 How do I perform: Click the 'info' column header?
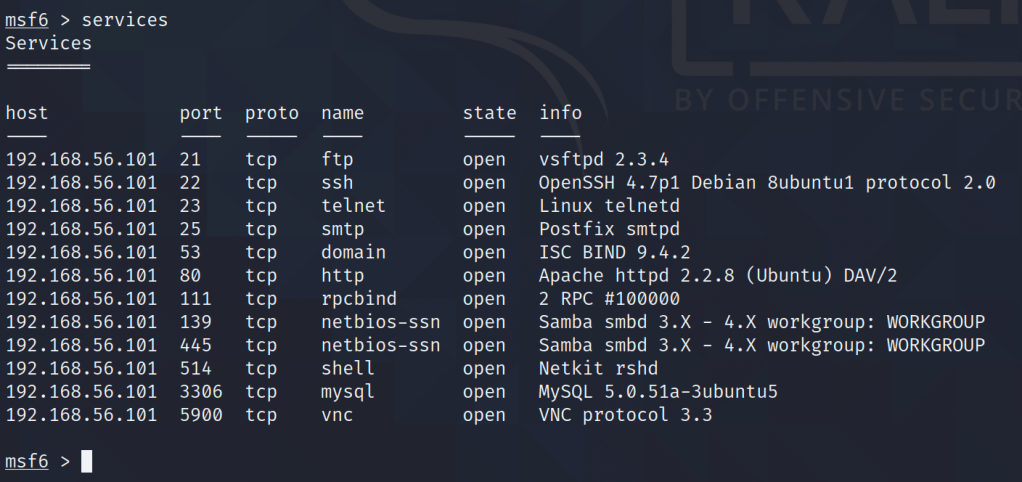coord(560,113)
